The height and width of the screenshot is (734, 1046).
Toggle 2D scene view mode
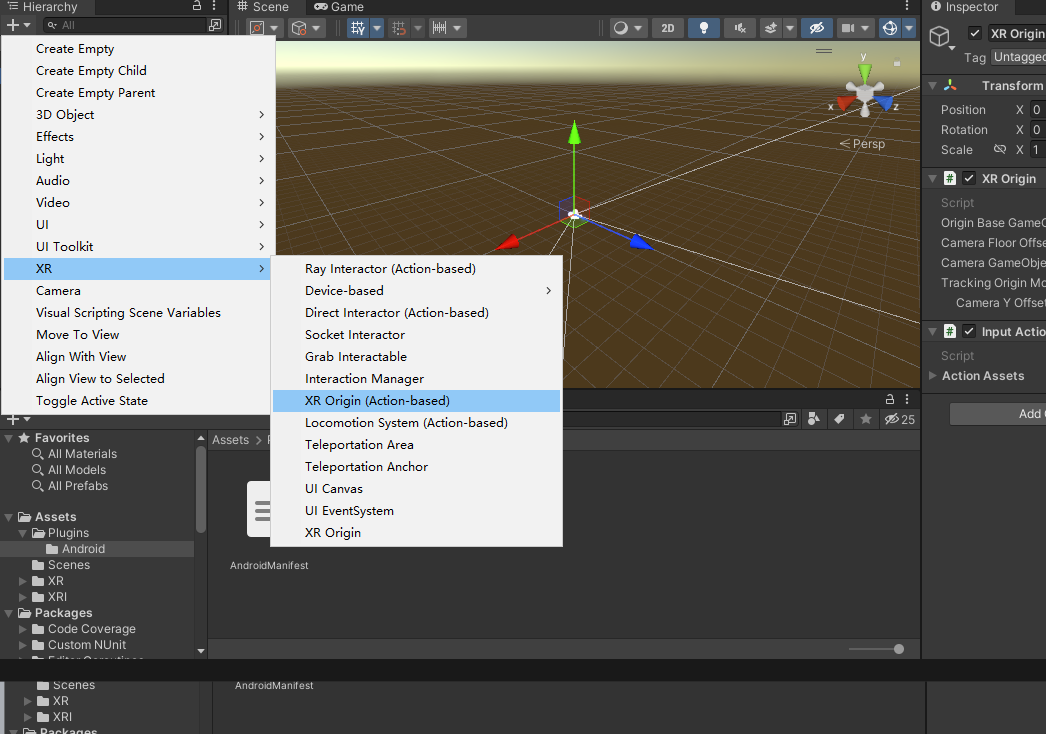click(668, 28)
